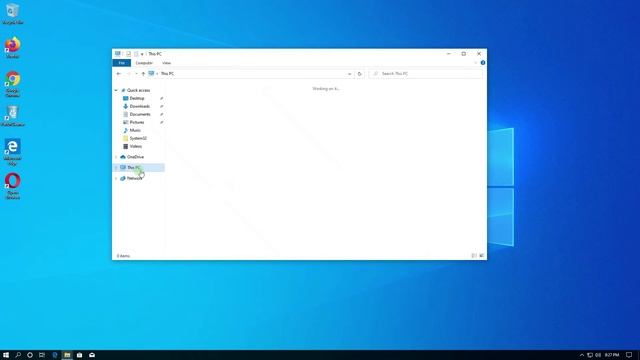Screen dimensions: 640x360
Task: Collapse the Quick access tree node
Action: pyautogui.click(x=116, y=90)
